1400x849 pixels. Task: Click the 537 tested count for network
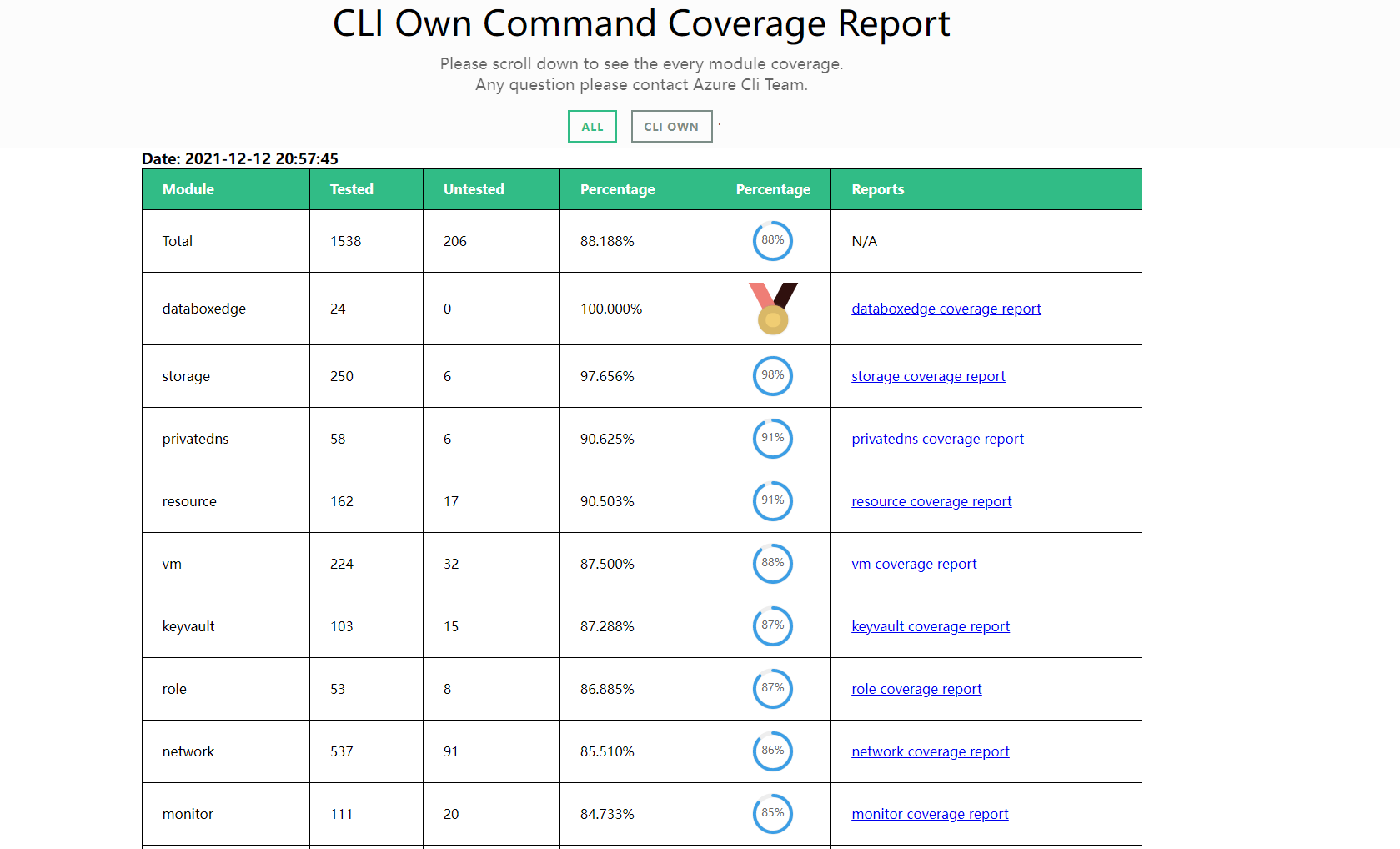(x=342, y=751)
